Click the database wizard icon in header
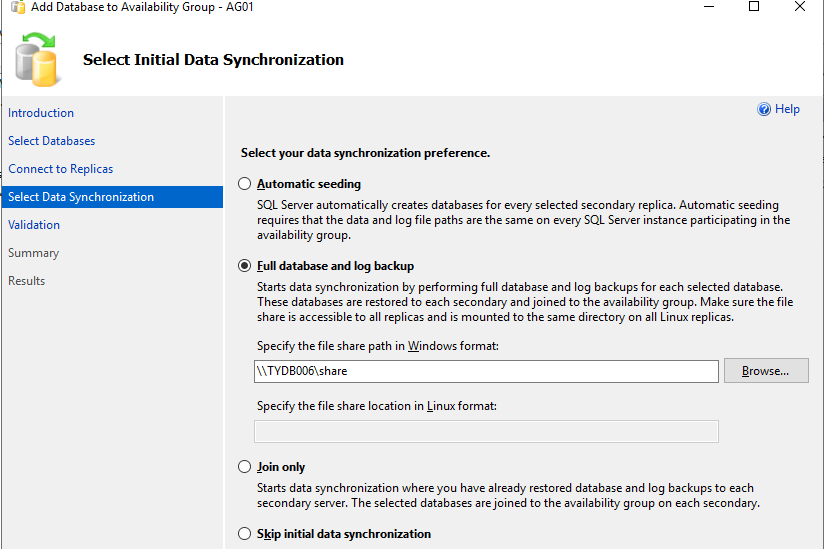This screenshot has width=824, height=549. pos(39,58)
